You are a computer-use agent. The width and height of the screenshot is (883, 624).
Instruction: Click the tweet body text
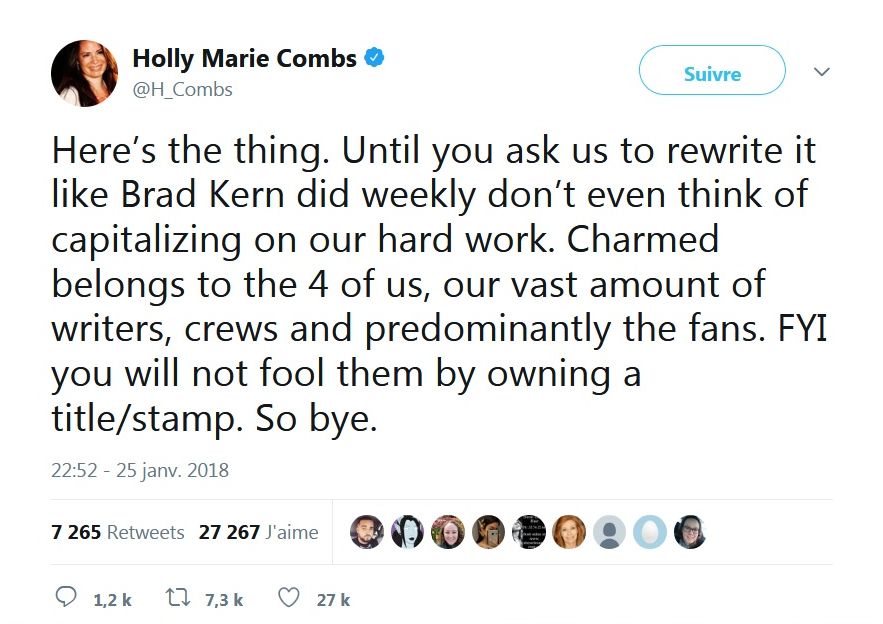[430, 284]
